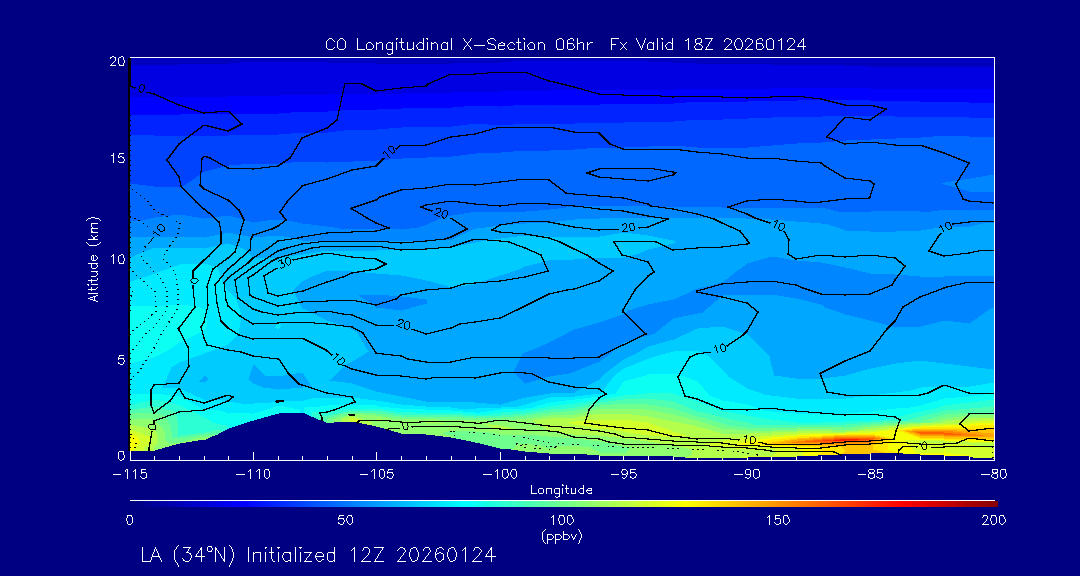
Task: Click longitude tick label '-100'
Action: click(x=500, y=475)
